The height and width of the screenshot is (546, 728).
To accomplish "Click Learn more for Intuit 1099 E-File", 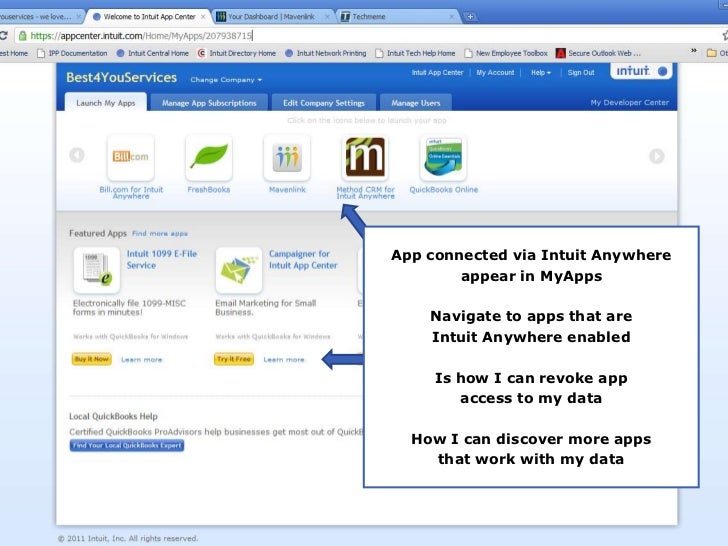I will [x=142, y=359].
